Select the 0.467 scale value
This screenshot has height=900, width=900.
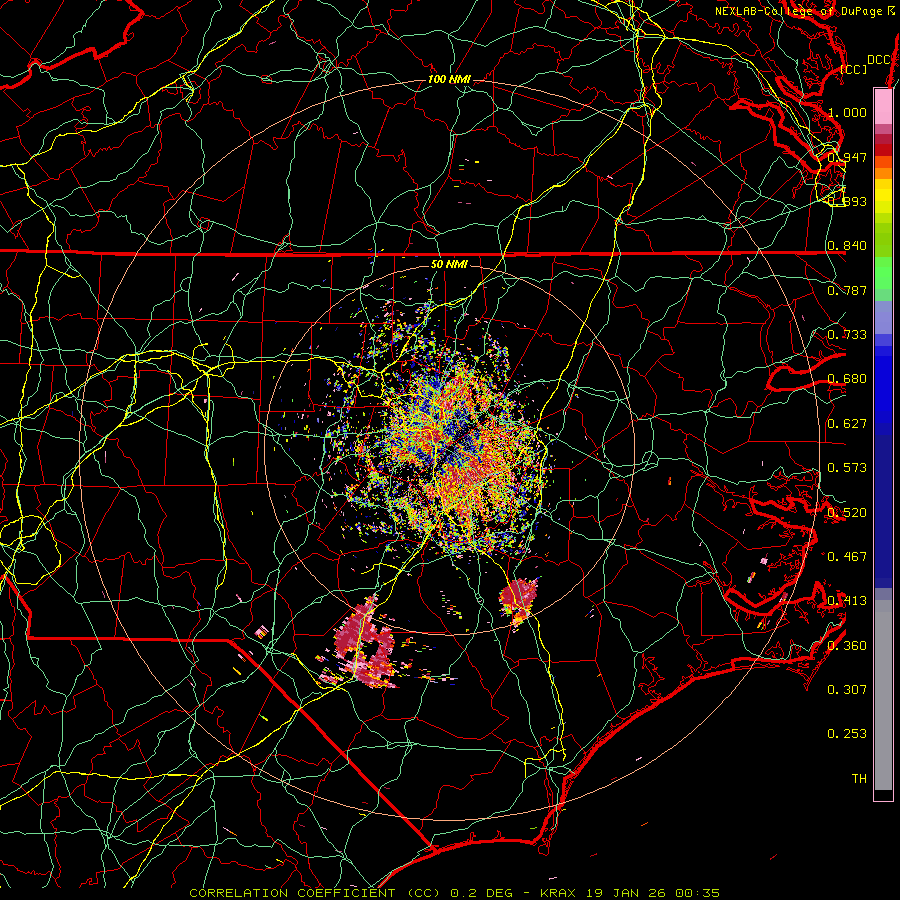pos(847,557)
